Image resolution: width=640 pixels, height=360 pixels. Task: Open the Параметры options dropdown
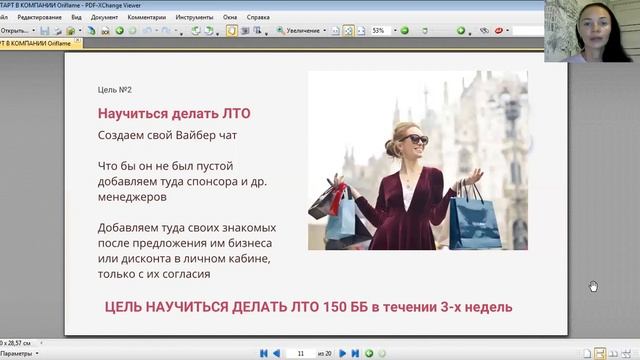pos(37,353)
